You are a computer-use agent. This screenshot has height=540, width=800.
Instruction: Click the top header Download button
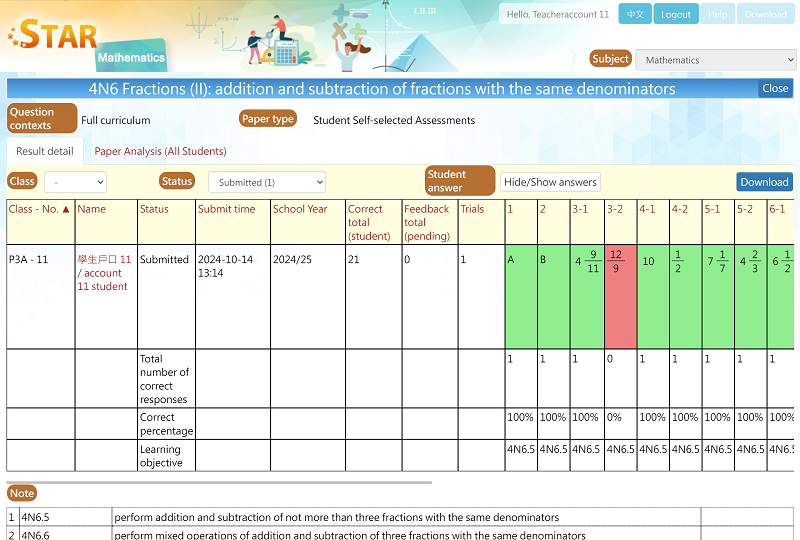point(765,14)
